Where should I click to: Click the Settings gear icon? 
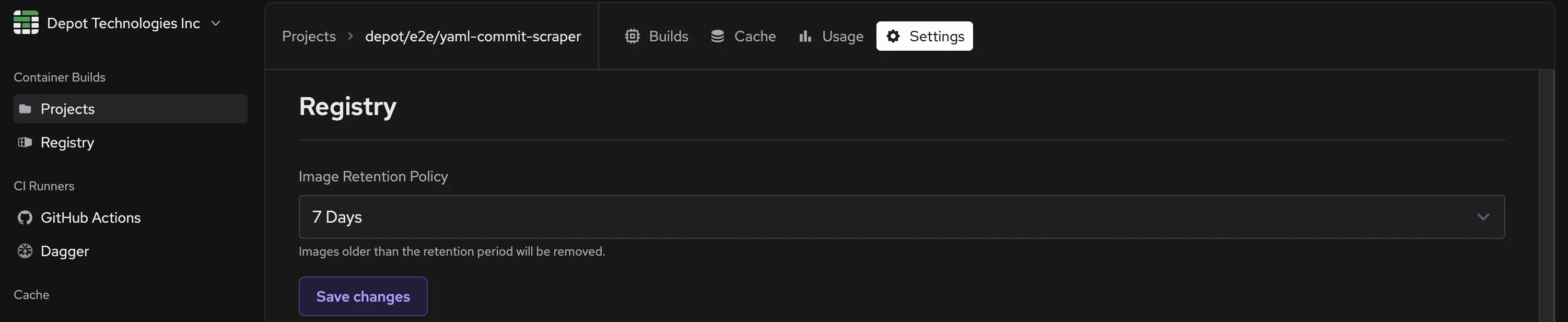click(x=893, y=37)
